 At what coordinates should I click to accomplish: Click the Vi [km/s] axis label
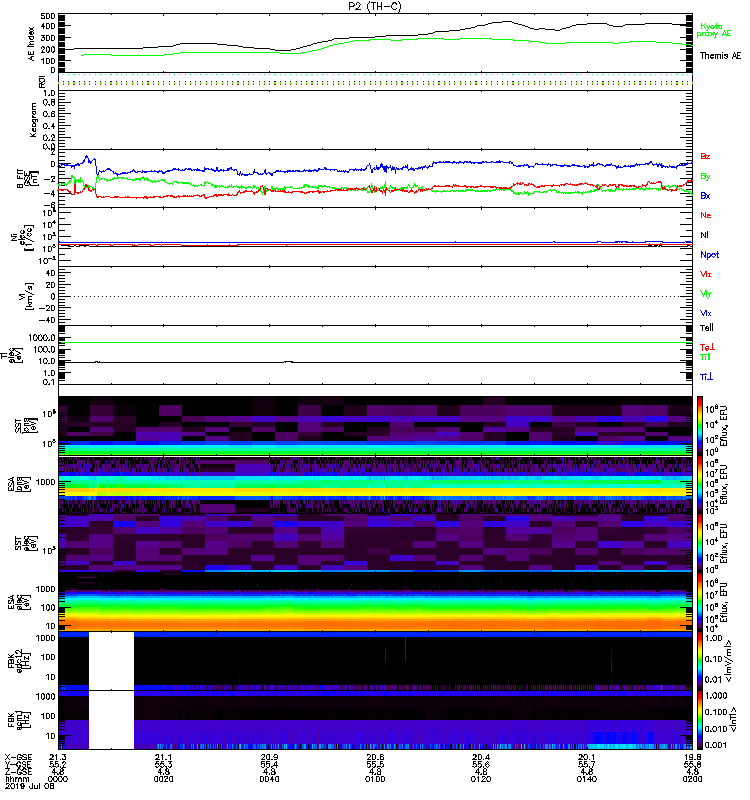26,296
